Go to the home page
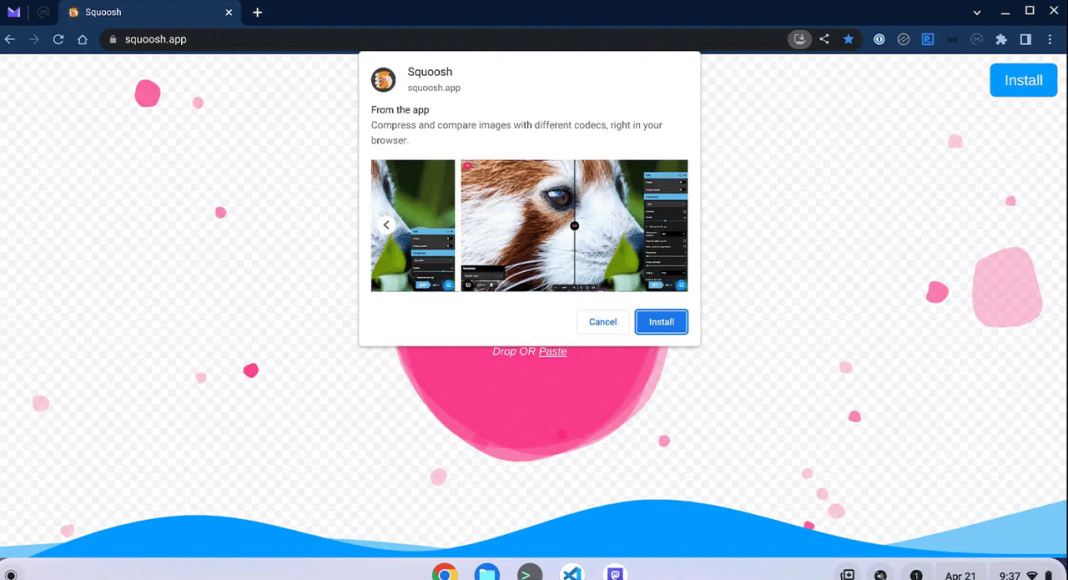Screen dimensions: 1068x580 [x=82, y=39]
